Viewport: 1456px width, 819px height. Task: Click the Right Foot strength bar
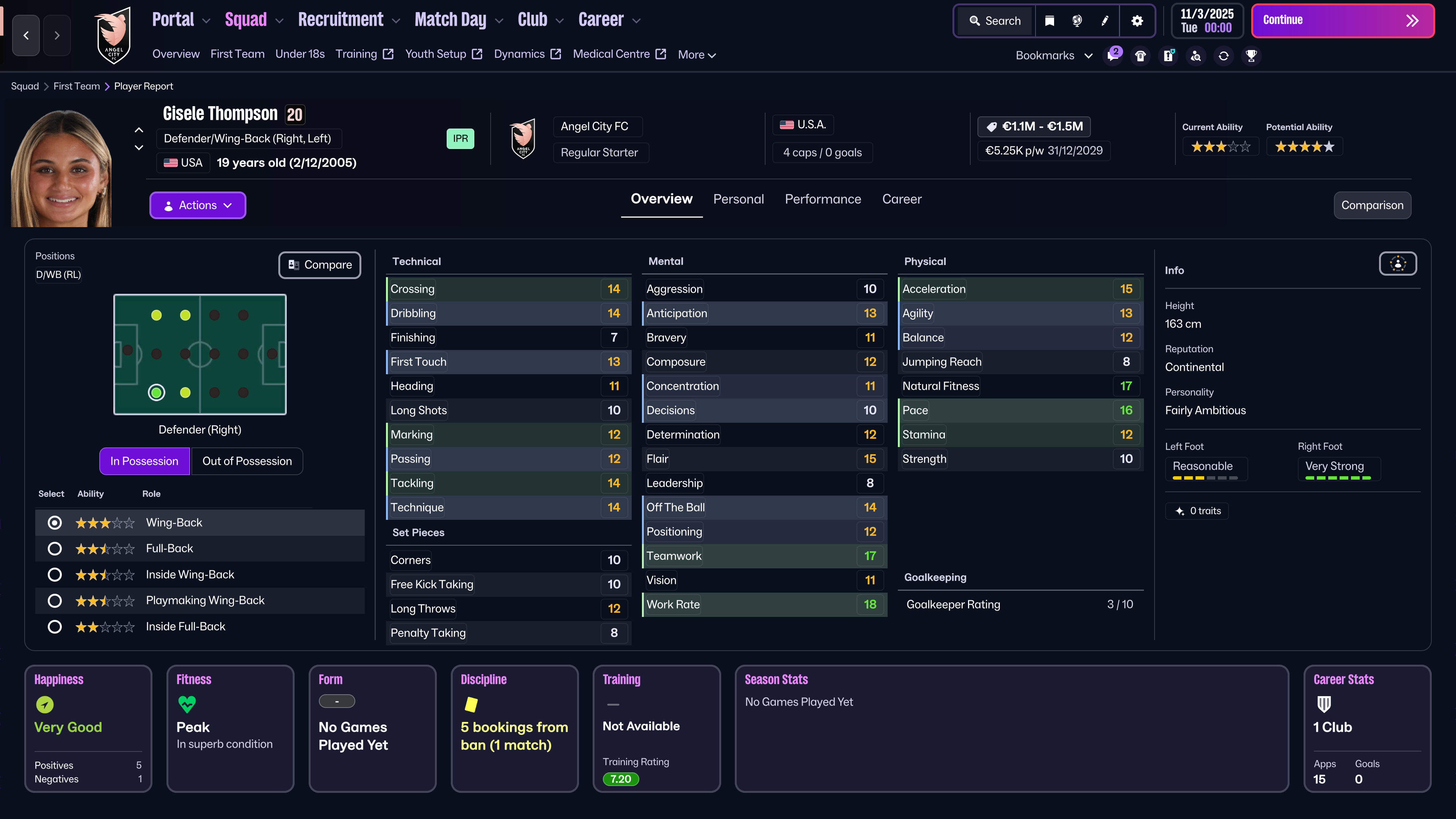1338,478
